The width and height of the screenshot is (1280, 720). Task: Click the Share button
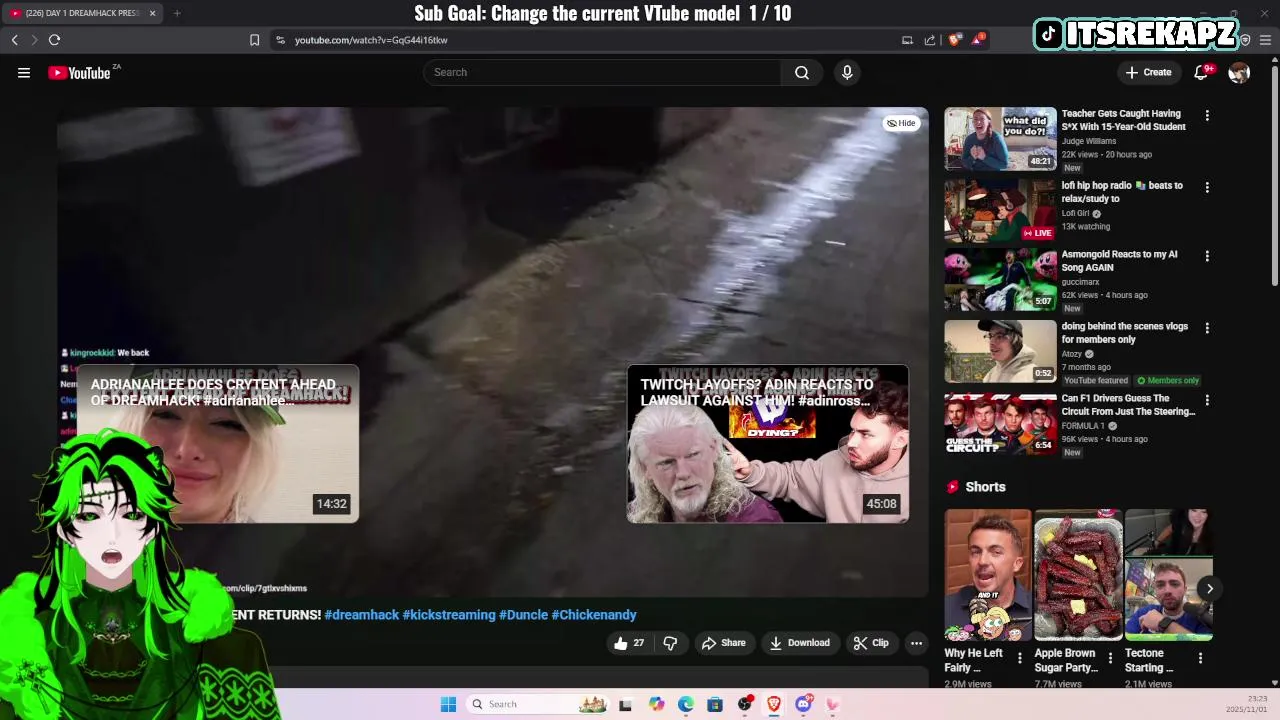pos(724,643)
